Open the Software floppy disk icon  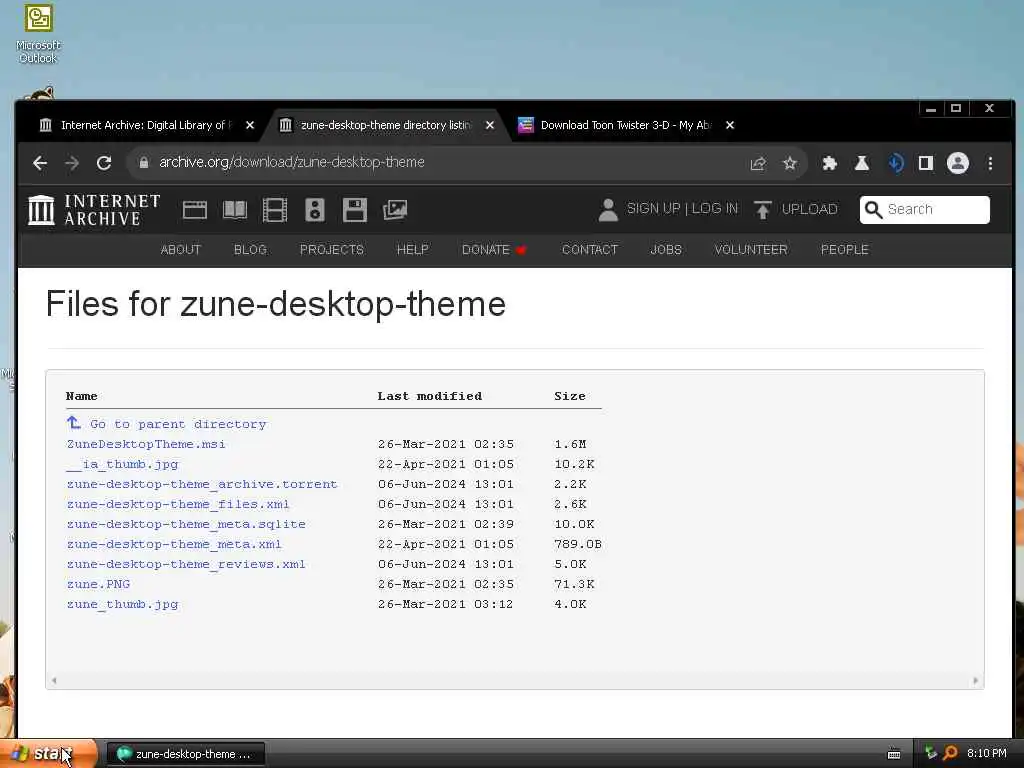(355, 210)
